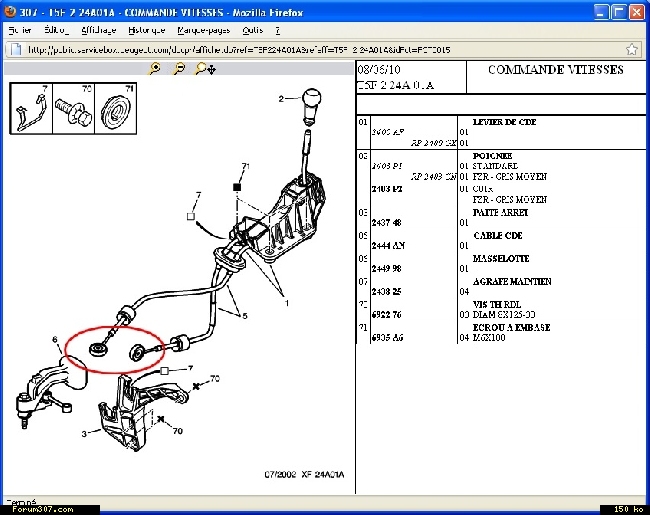Click the PATTE ARRET row title
Viewport: 650px width, 515px height.
point(500,212)
